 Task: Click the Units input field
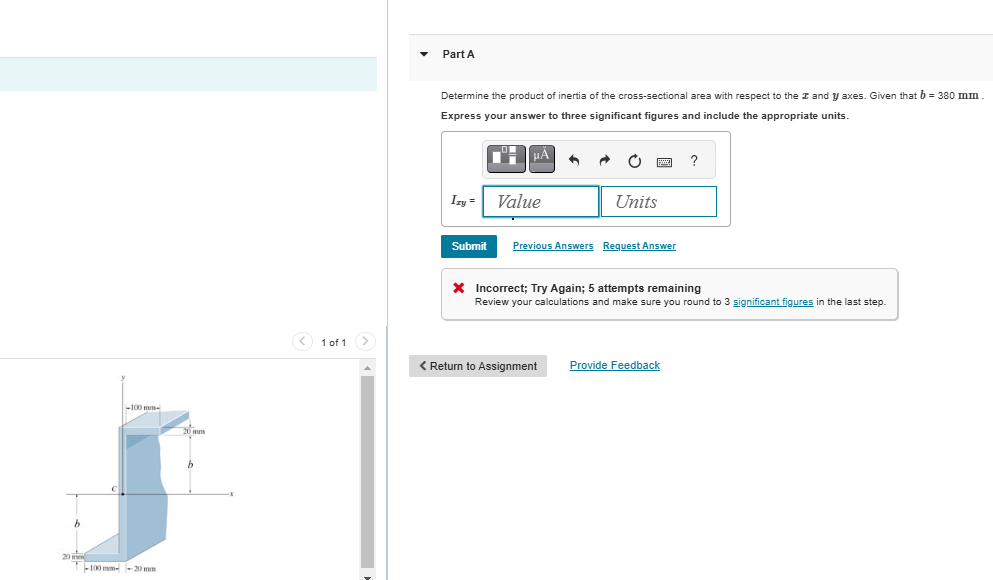(659, 201)
